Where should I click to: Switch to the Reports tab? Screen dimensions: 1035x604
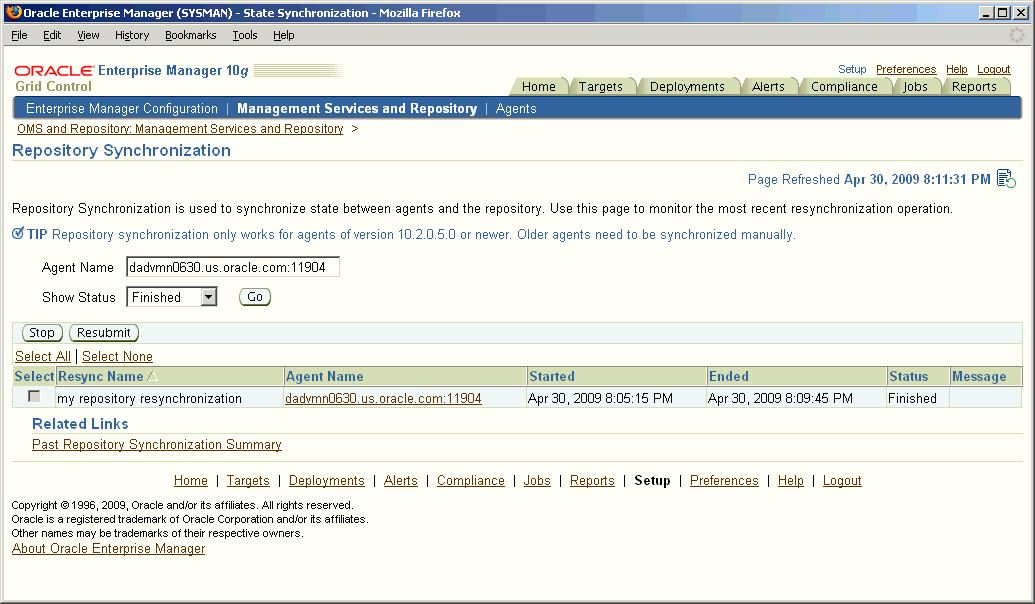[x=974, y=86]
